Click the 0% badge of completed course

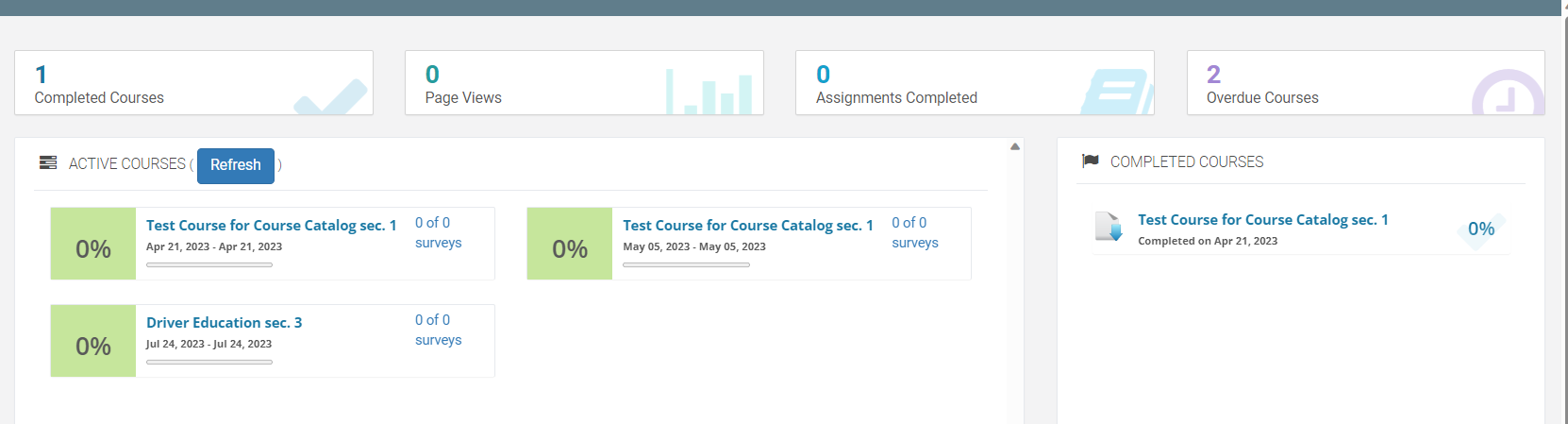pos(1480,229)
